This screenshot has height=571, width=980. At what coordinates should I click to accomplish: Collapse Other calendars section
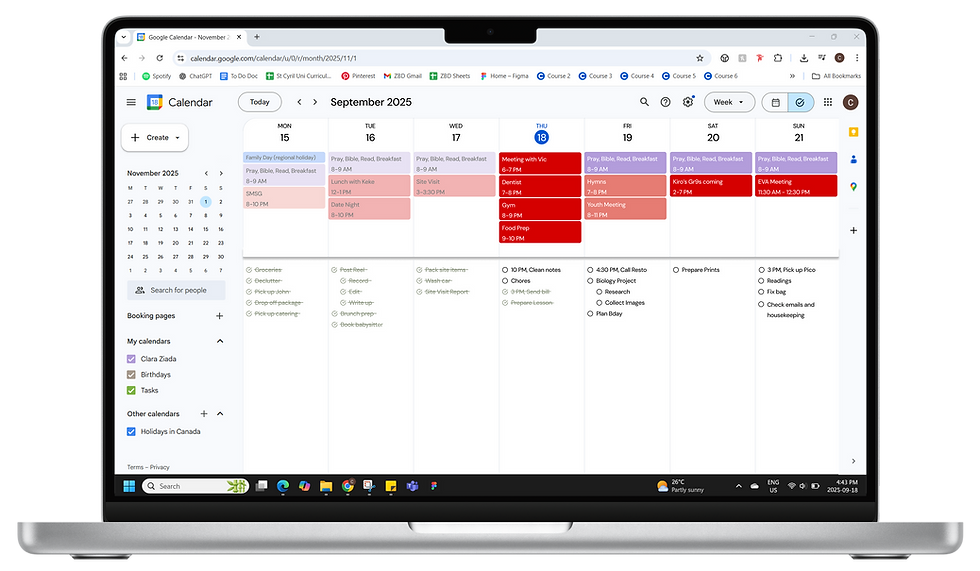pyautogui.click(x=220, y=414)
